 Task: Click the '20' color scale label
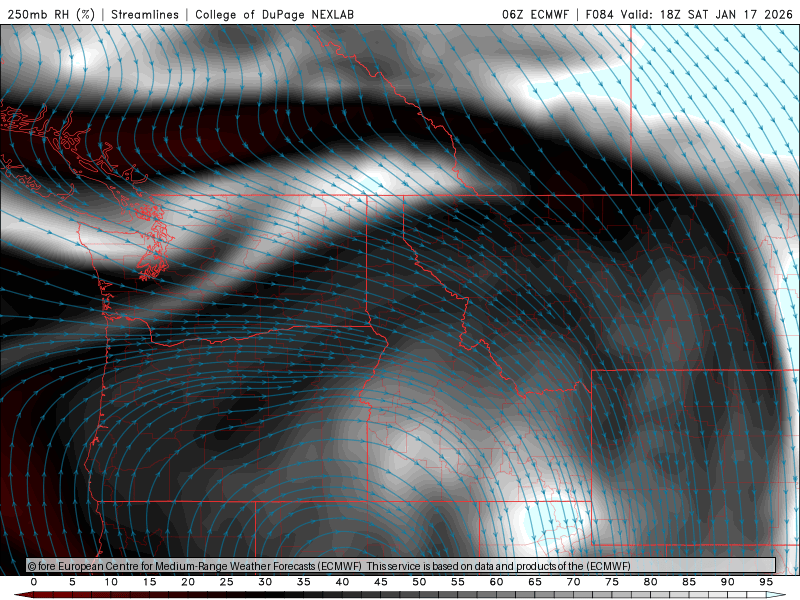(x=188, y=582)
